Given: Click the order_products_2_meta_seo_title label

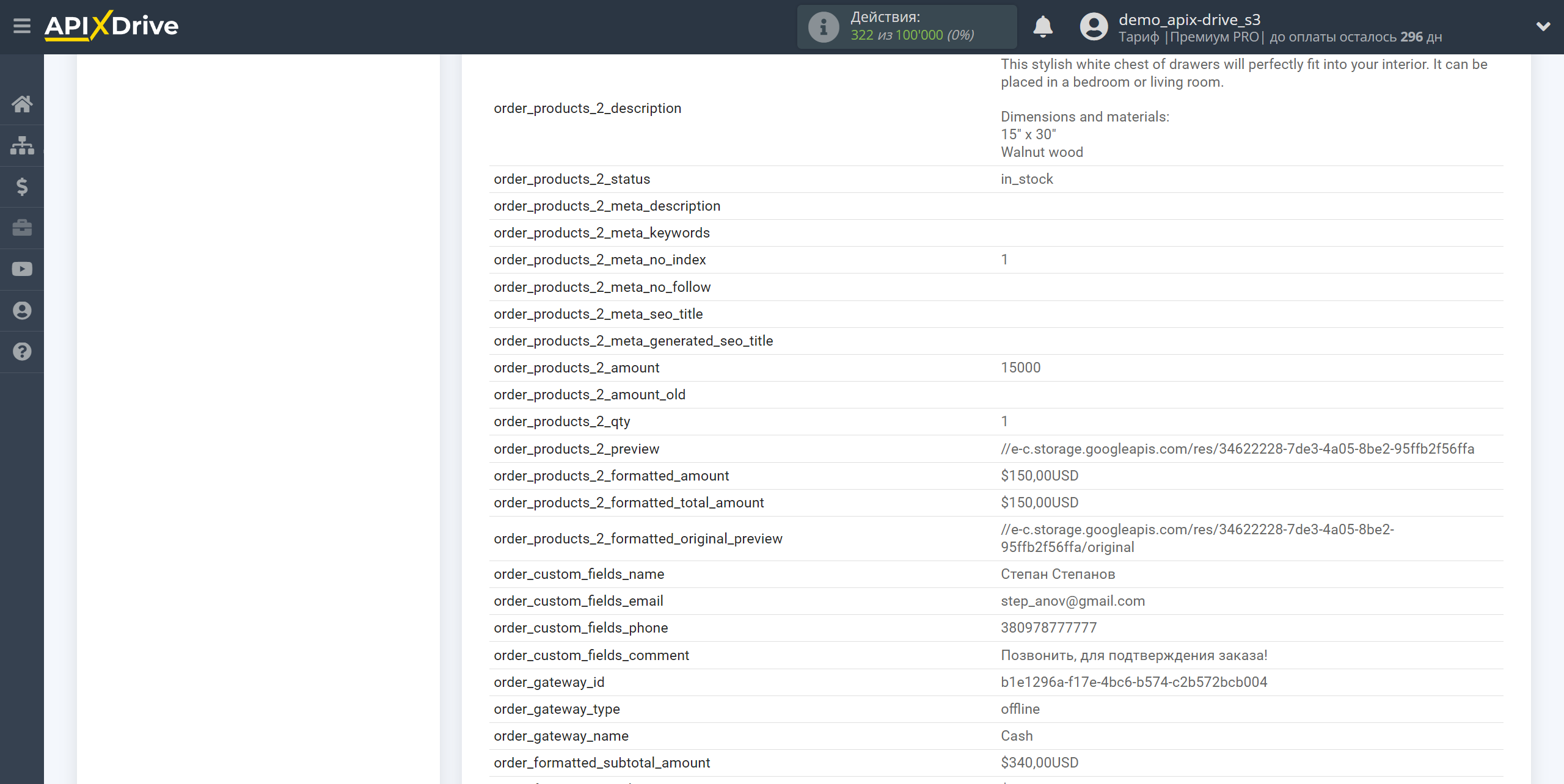Looking at the screenshot, I should point(599,314).
